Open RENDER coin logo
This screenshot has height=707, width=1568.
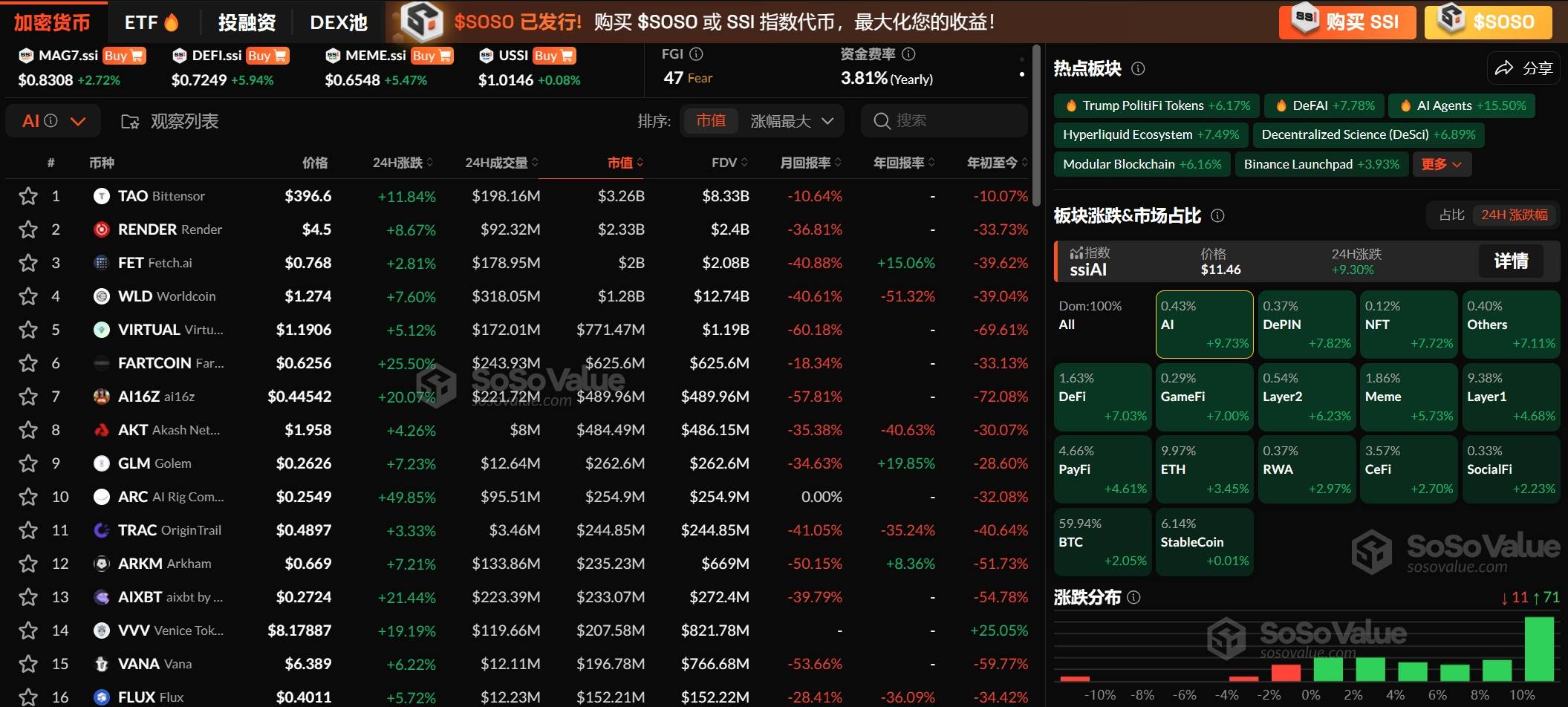(102, 229)
